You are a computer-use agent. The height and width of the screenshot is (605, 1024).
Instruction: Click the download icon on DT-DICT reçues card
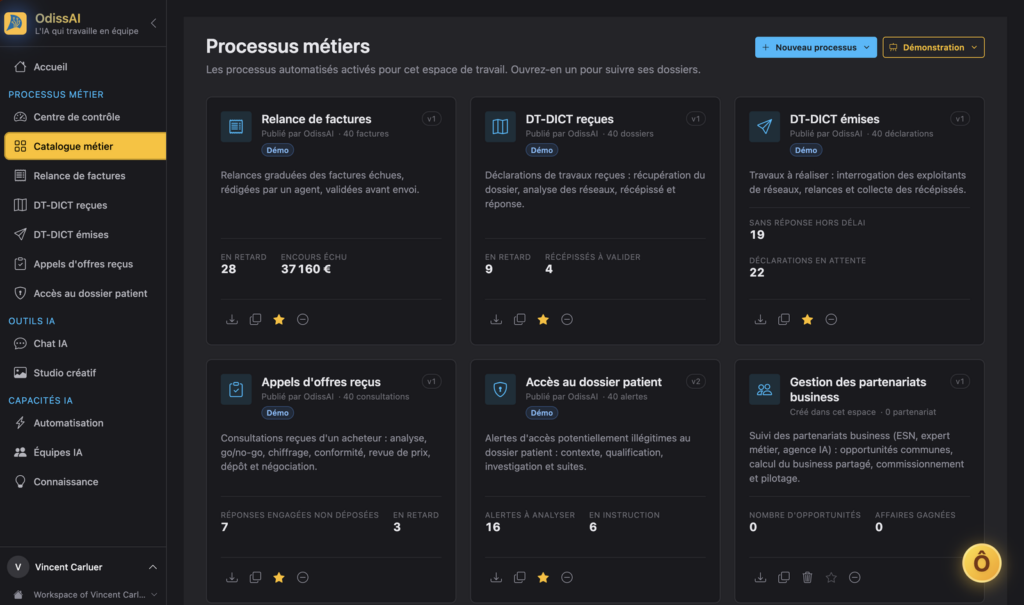tap(496, 319)
